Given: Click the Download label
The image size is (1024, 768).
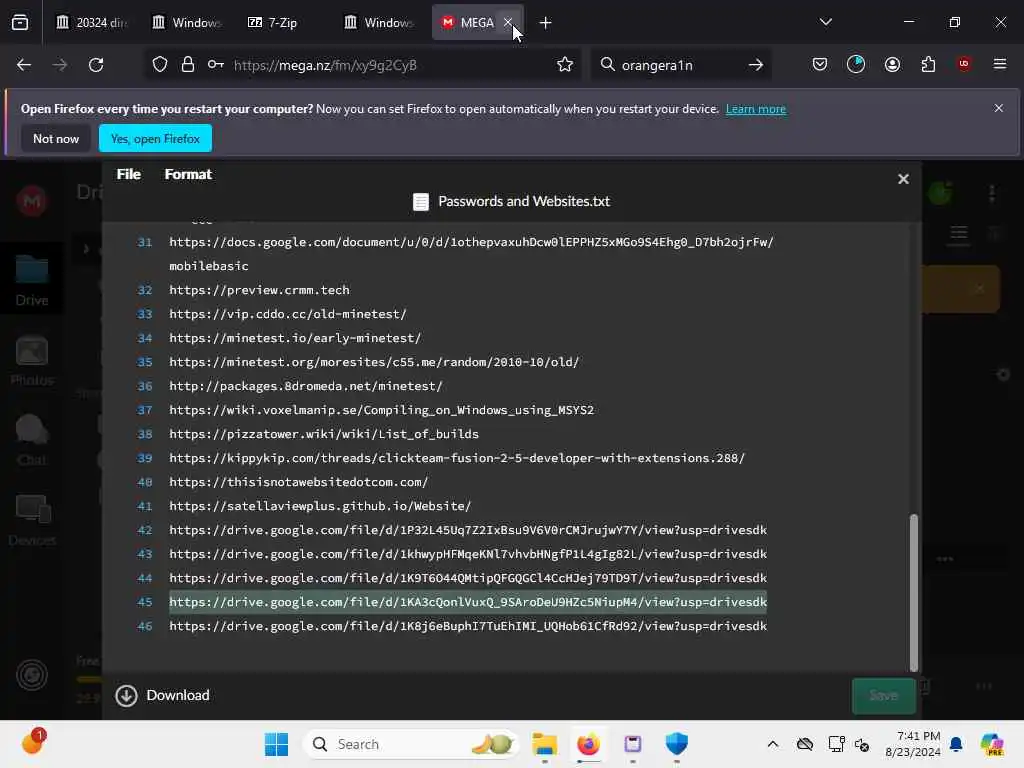Looking at the screenshot, I should click(x=178, y=696).
